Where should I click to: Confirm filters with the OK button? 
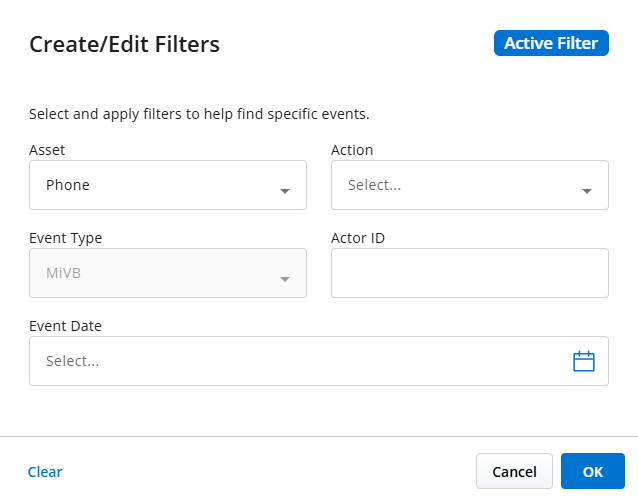coord(593,471)
